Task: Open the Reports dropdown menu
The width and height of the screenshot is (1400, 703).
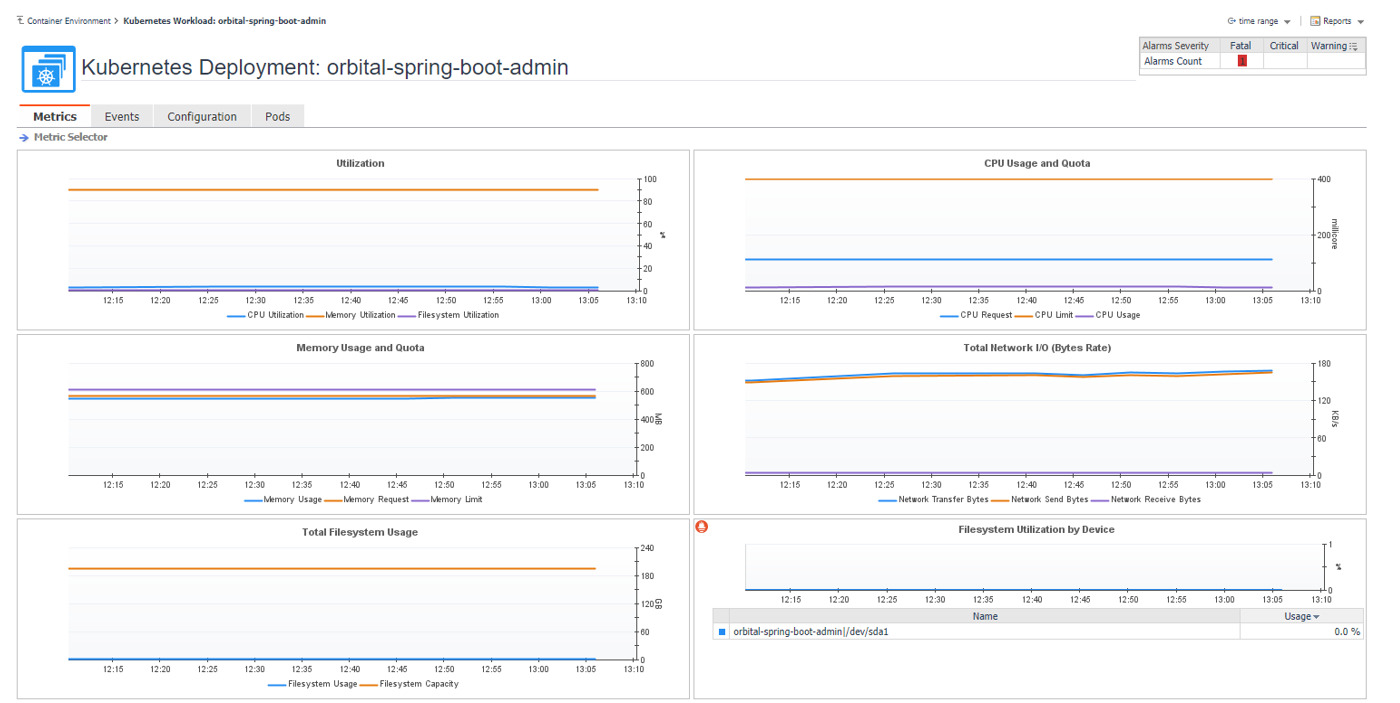Action: [x=1337, y=21]
